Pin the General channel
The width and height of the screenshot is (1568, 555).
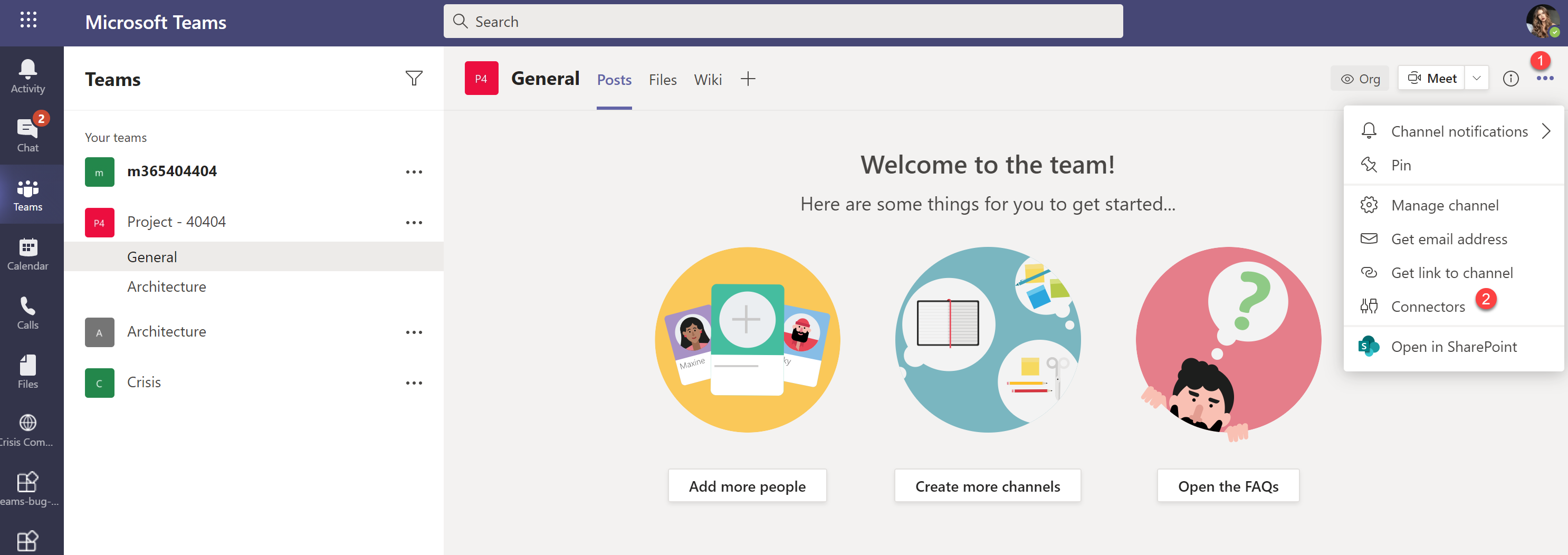[1401, 165]
